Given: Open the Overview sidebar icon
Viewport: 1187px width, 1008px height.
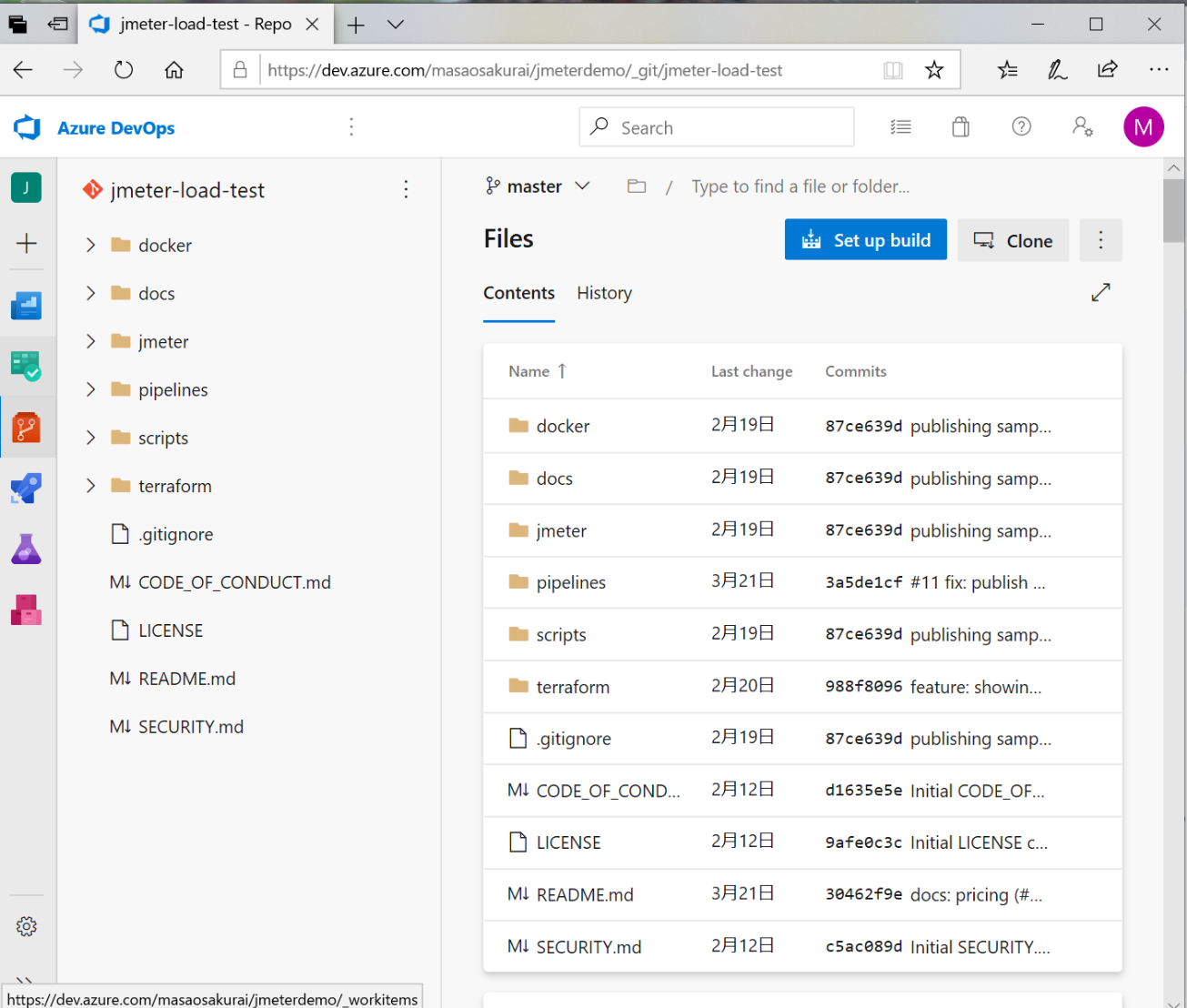Looking at the screenshot, I should (26, 306).
